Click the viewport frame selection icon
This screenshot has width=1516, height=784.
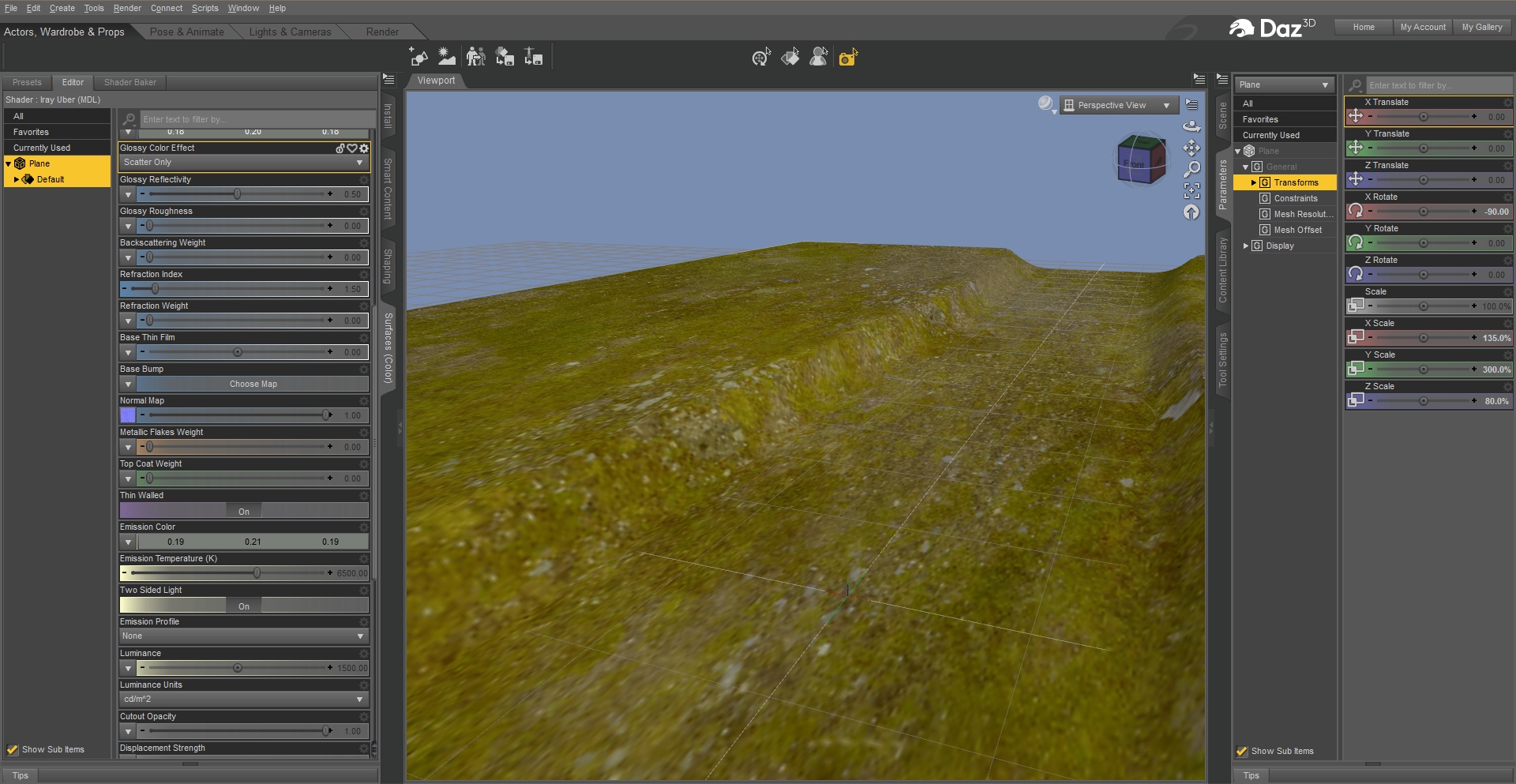point(1191,190)
